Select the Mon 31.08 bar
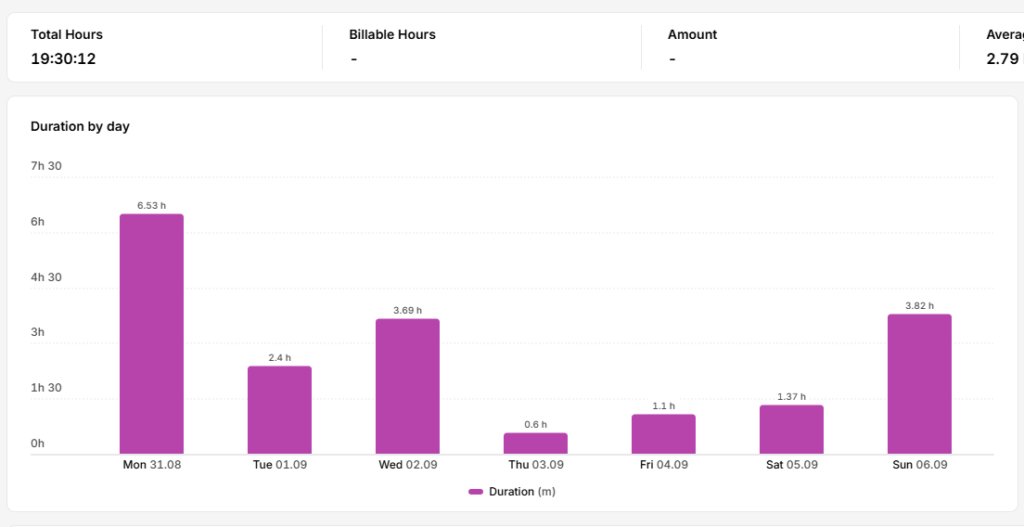The width and height of the screenshot is (1024, 527). (152, 334)
